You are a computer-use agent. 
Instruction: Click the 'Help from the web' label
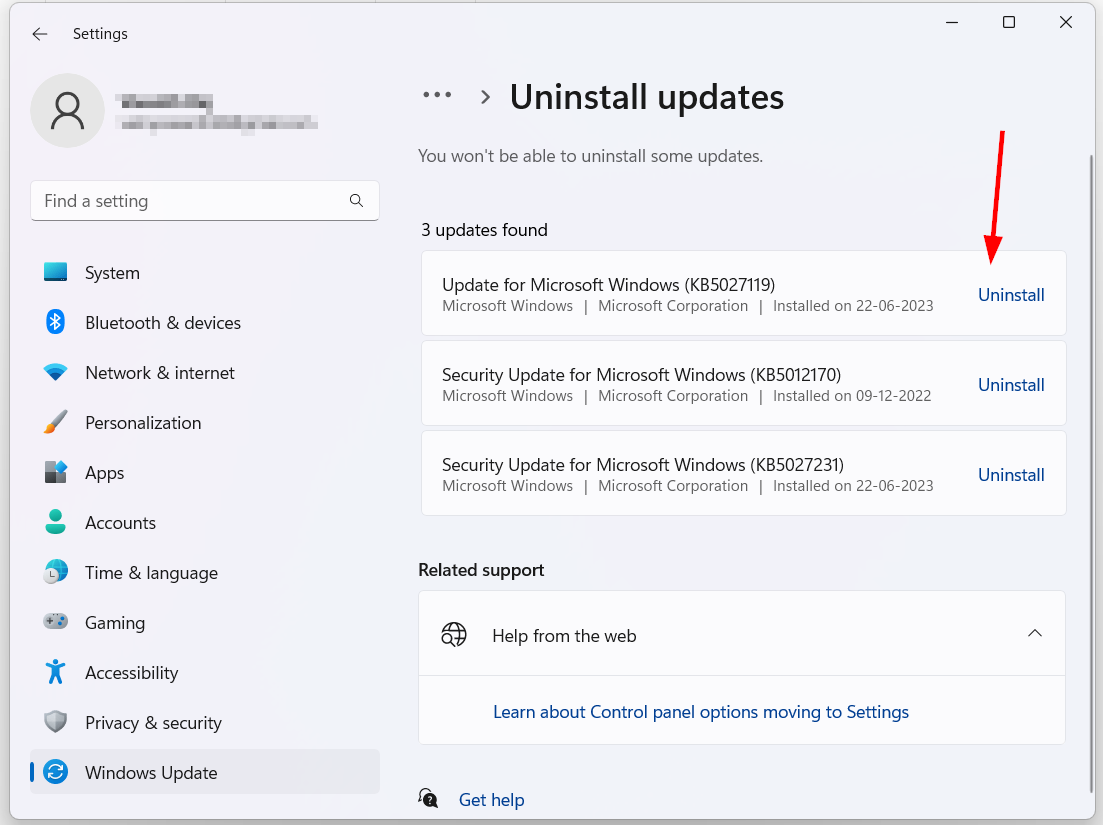click(x=564, y=636)
